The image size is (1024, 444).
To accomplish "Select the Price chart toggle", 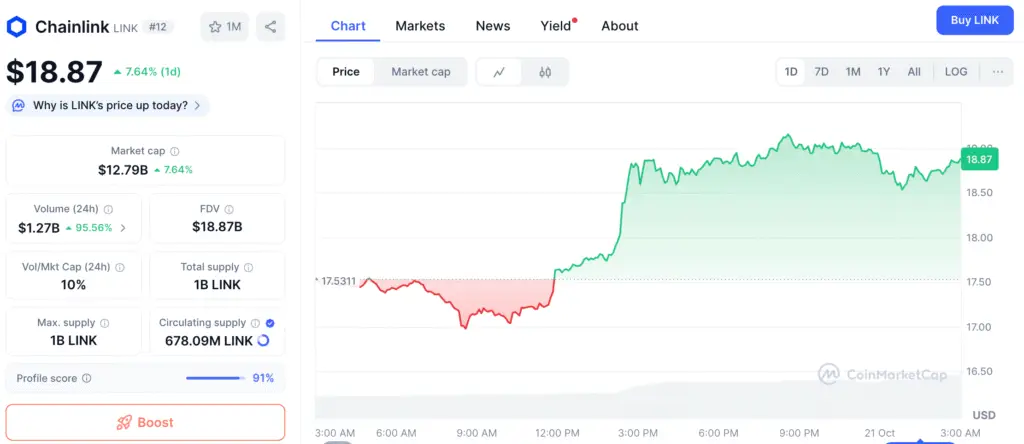I will [346, 72].
